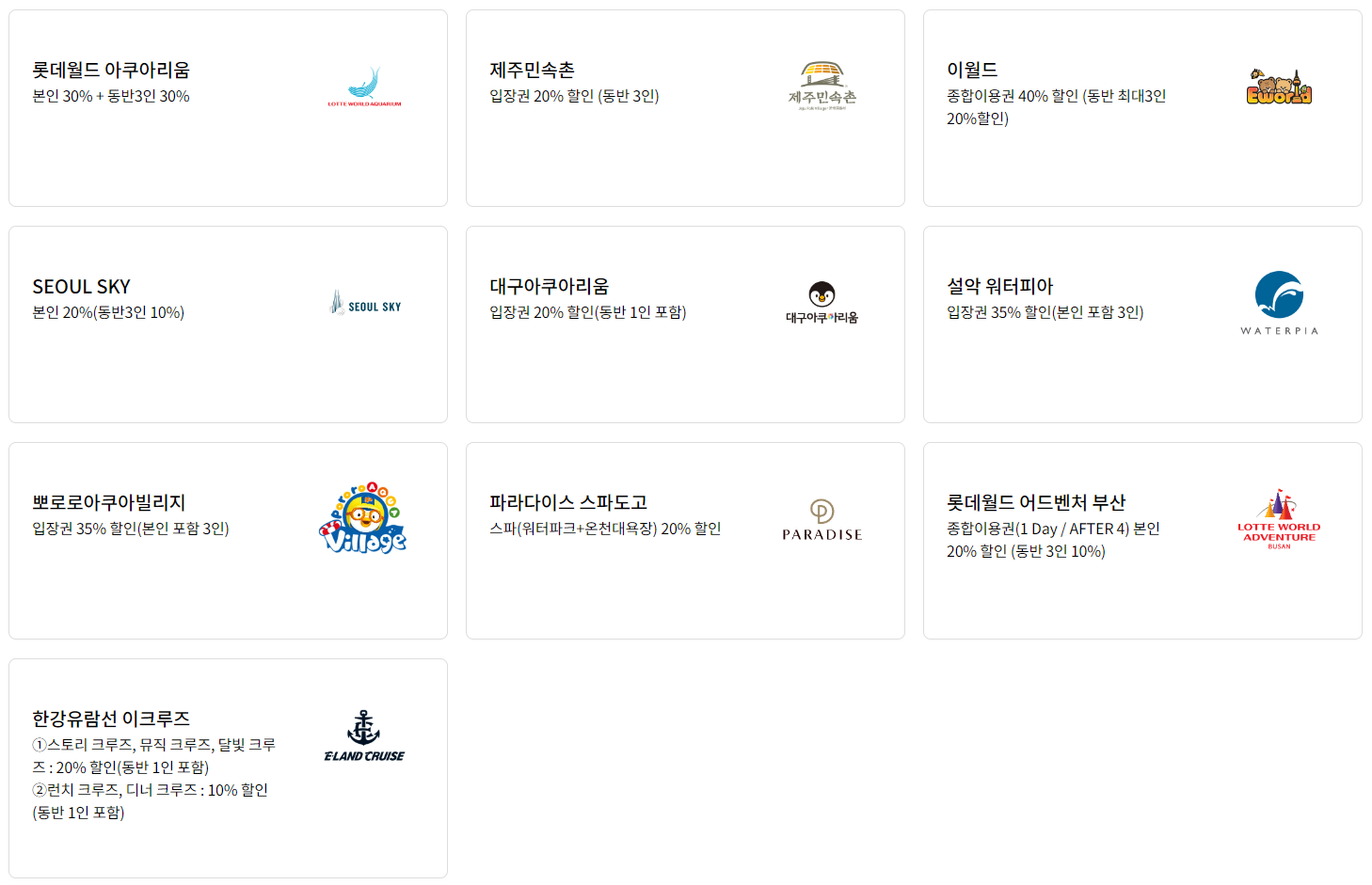Click 뽀로로아쿠아빌리지 입장권 35% 할인 text
This screenshot has width=1372, height=885.
pyautogui.click(x=131, y=529)
